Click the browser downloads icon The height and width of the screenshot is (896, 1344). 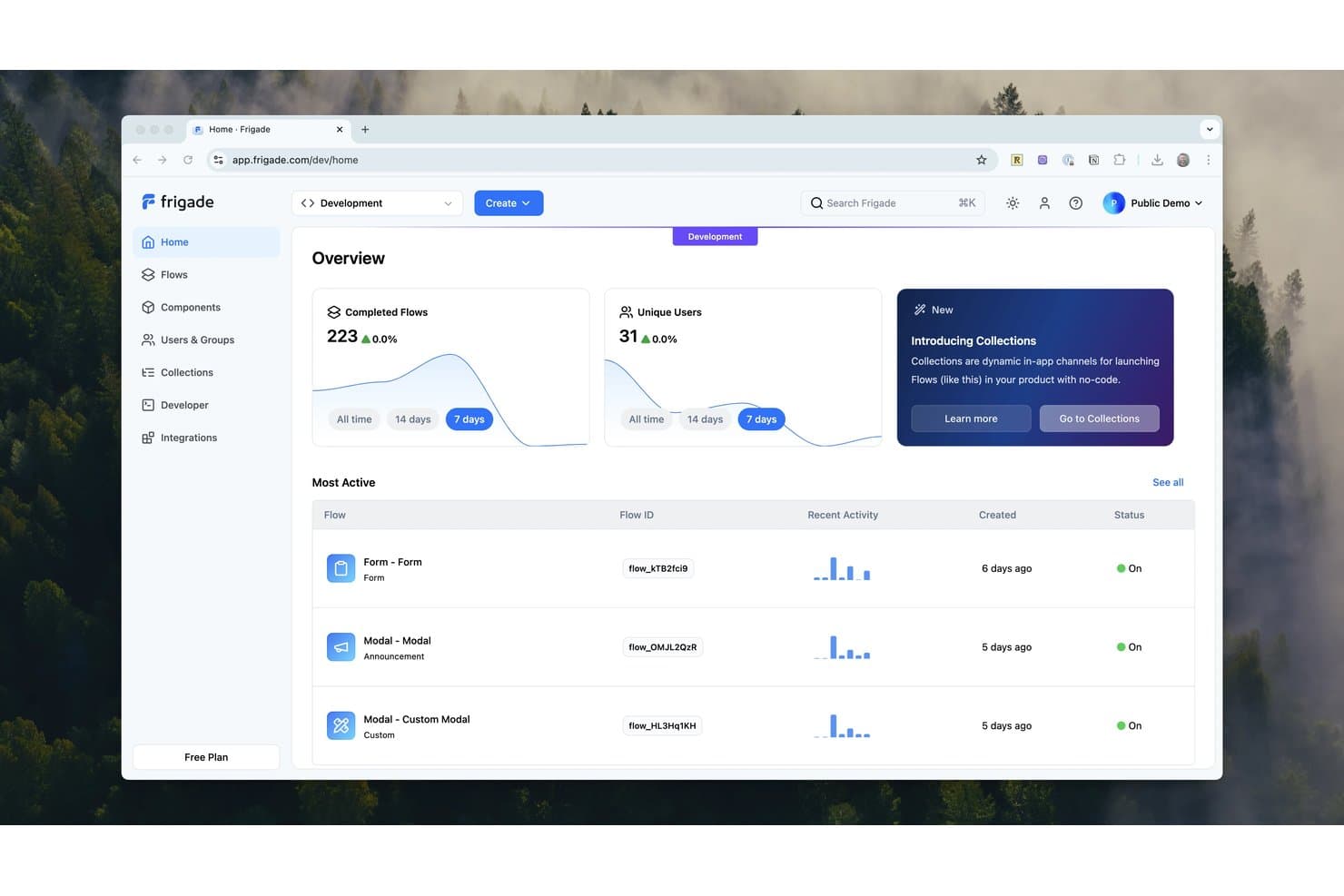[1157, 160]
